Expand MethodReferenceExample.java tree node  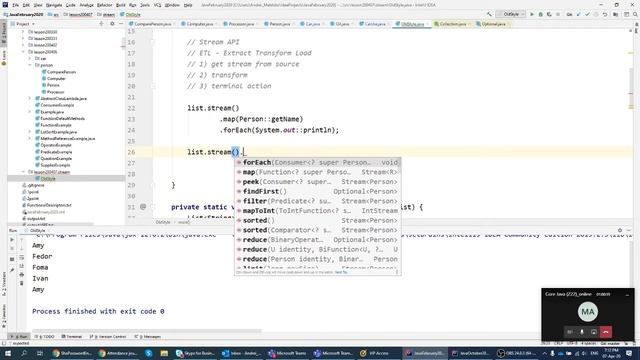click(x=30, y=138)
